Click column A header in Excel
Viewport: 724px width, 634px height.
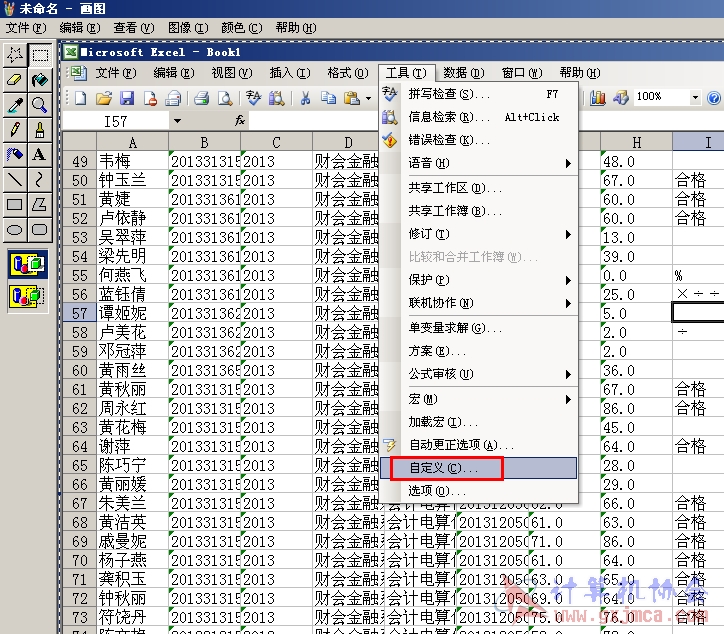pos(133,142)
